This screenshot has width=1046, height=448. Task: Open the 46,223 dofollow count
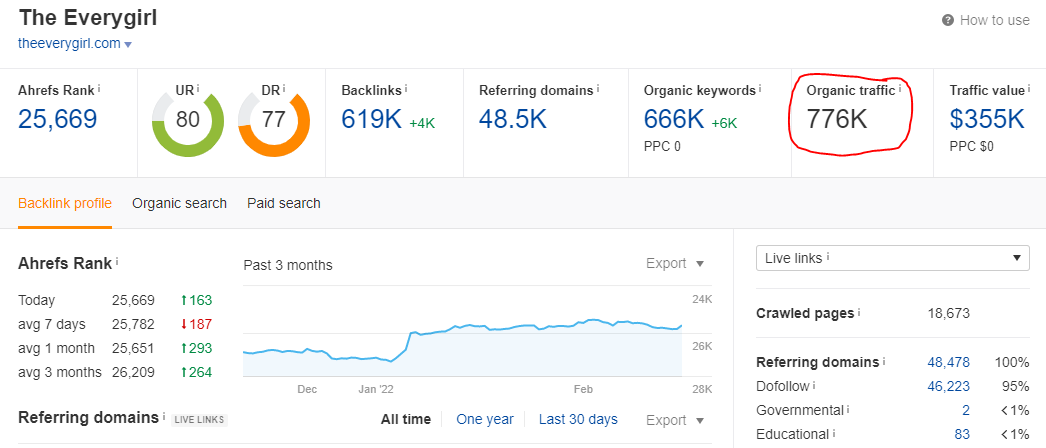[x=949, y=387]
